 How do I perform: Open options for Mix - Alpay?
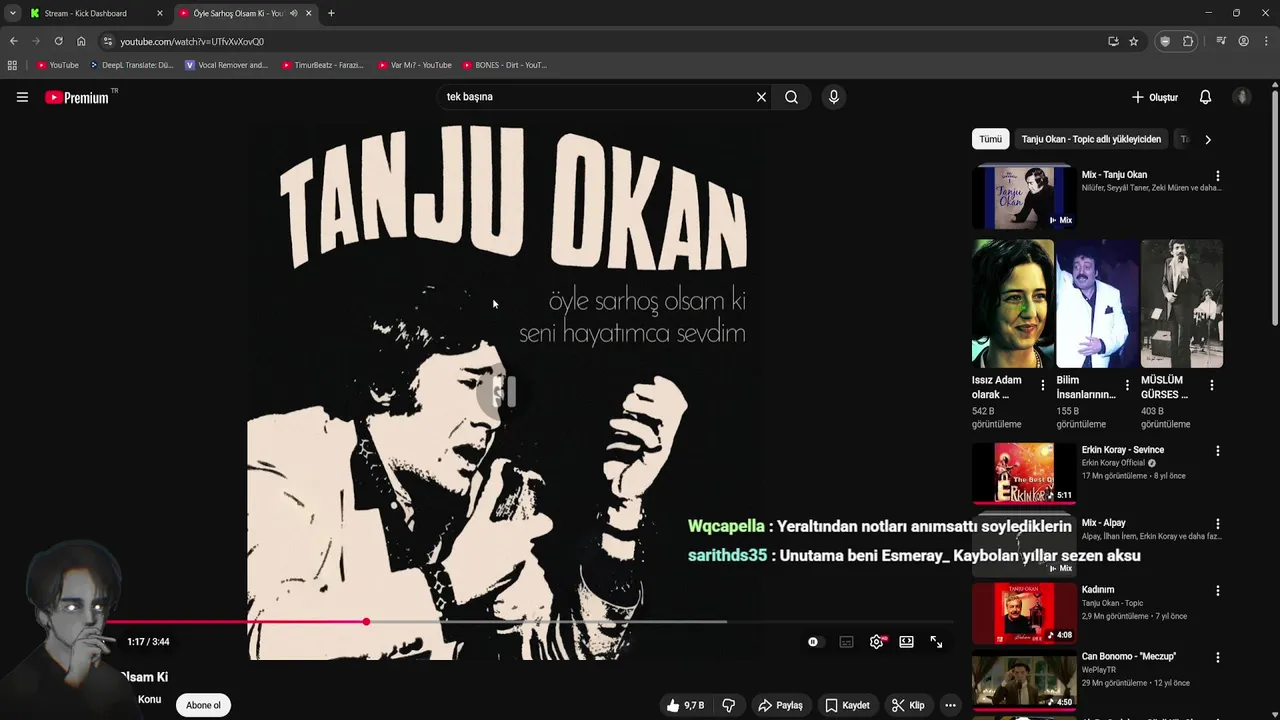(1217, 523)
